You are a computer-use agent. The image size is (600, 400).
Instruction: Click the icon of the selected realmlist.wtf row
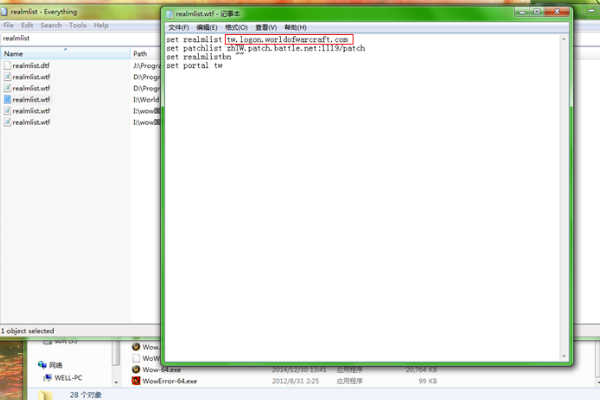(x=7, y=99)
